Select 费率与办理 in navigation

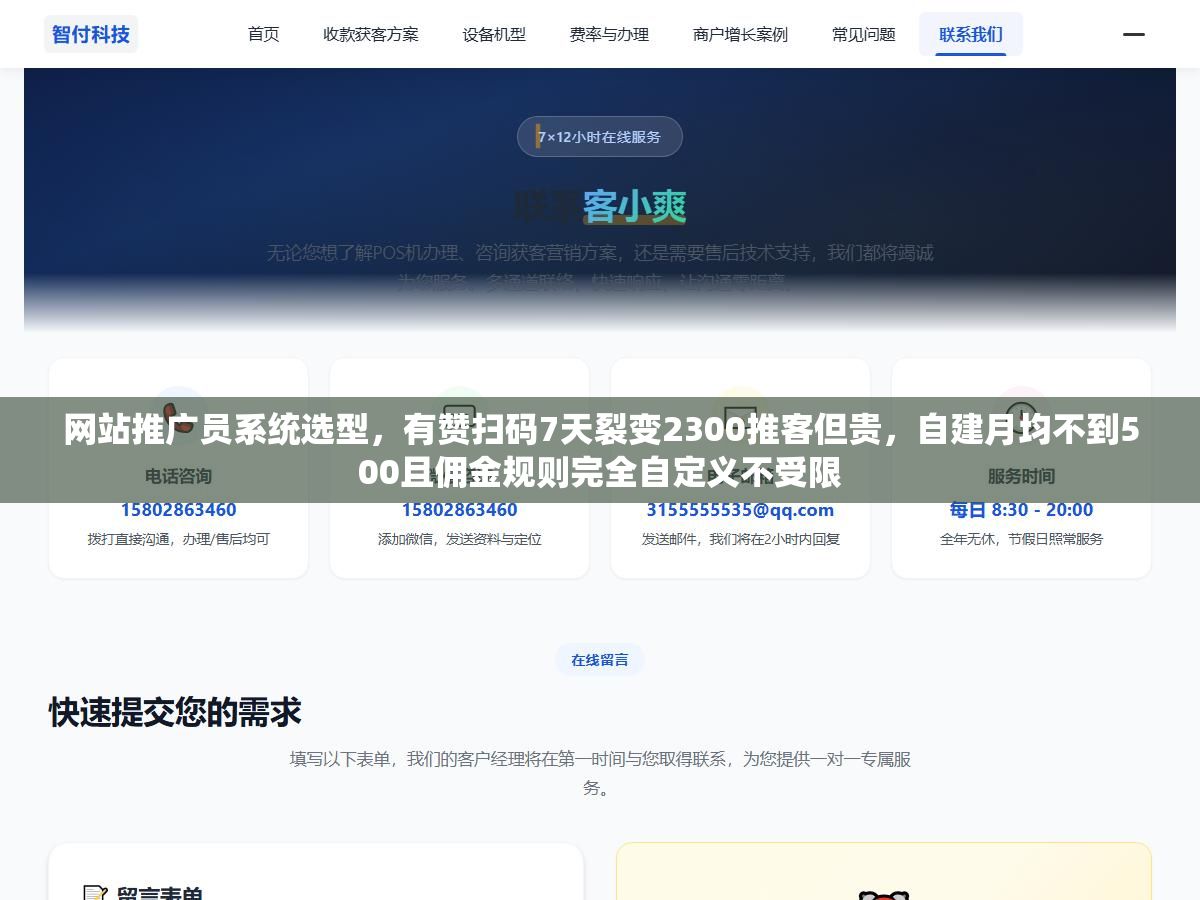609,34
